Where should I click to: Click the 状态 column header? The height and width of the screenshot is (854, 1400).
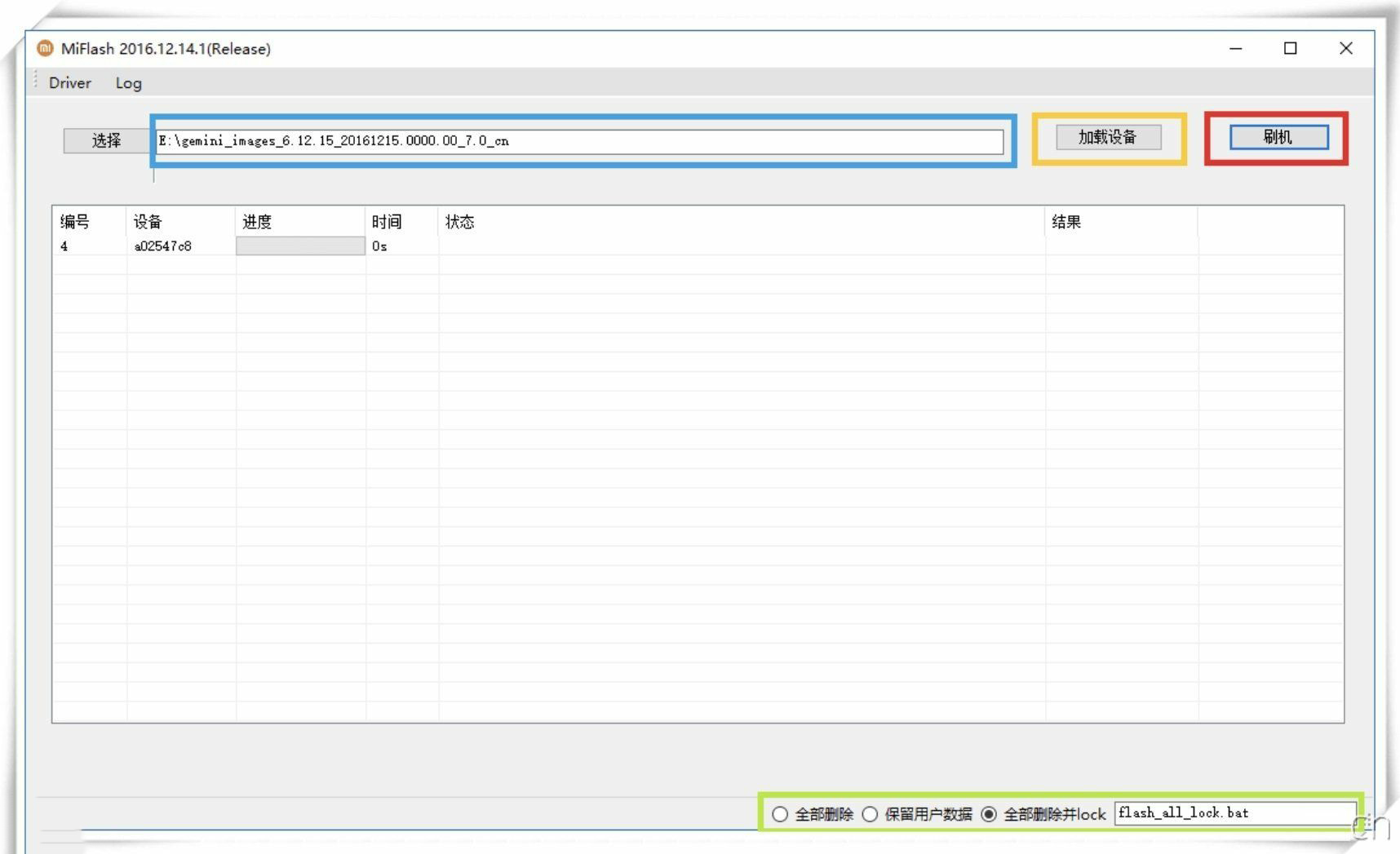click(x=742, y=222)
